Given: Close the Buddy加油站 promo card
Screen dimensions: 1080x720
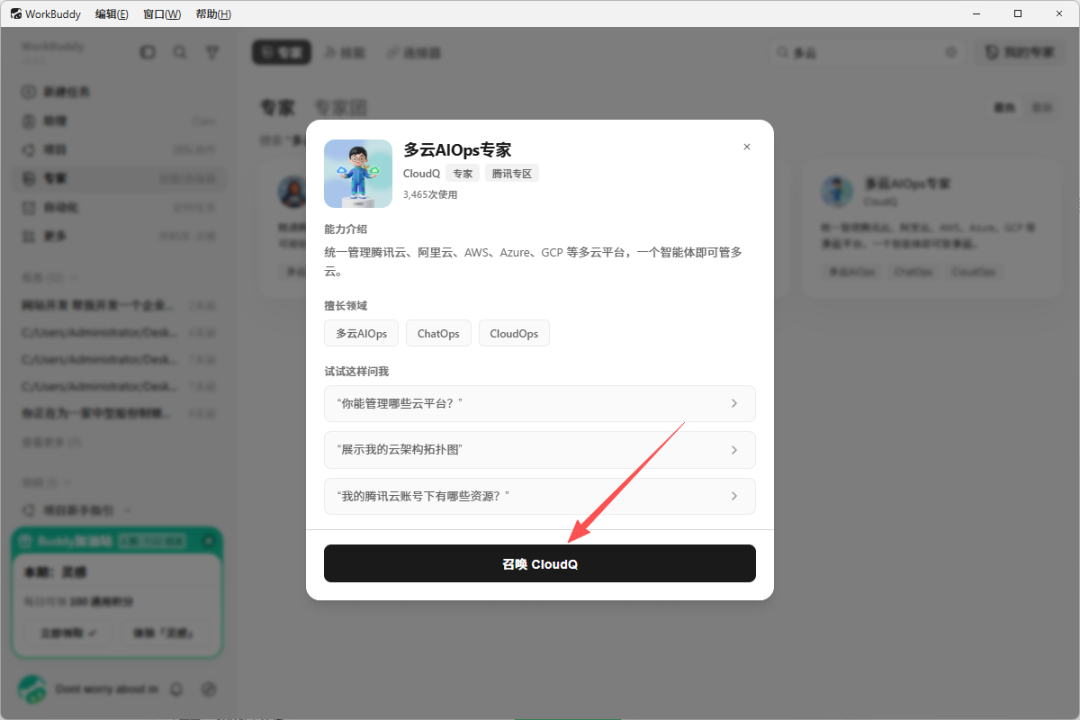Looking at the screenshot, I should coord(209,542).
